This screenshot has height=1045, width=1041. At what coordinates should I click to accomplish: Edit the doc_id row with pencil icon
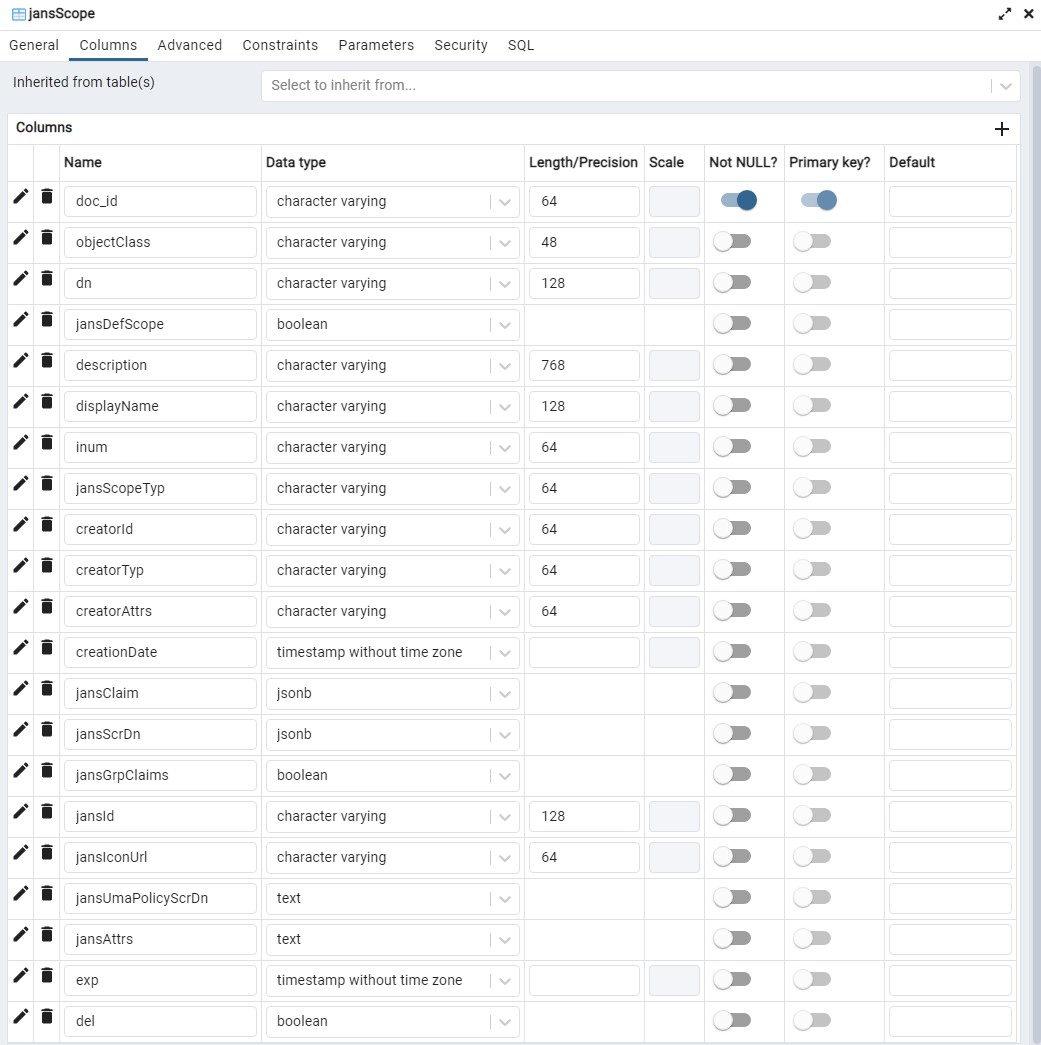pos(20,197)
